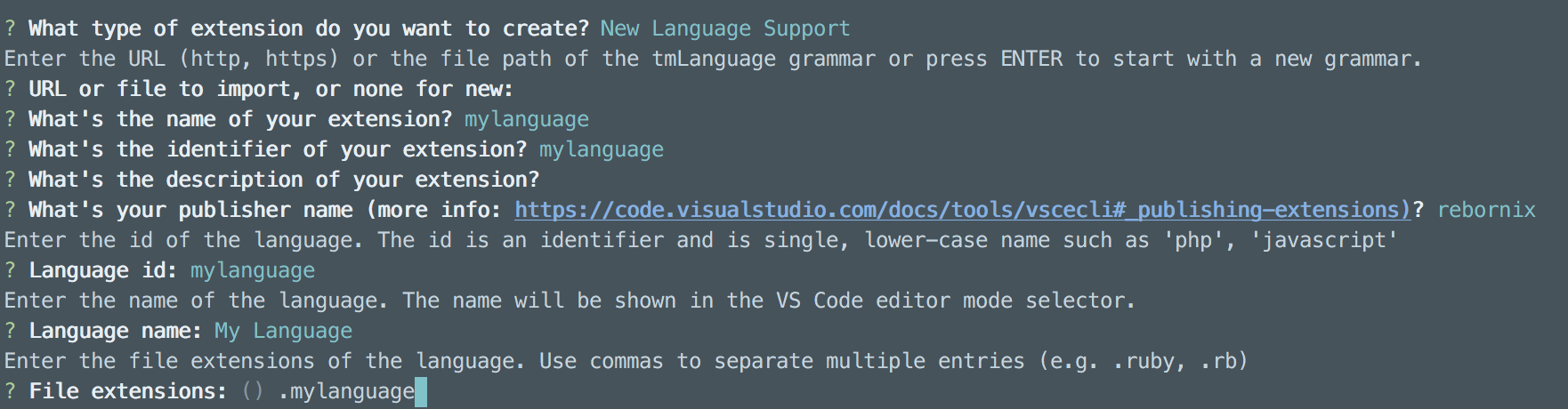Image resolution: width=1568 pixels, height=409 pixels.
Task: Click the "URL or file to import" prompt
Action: coord(271,89)
